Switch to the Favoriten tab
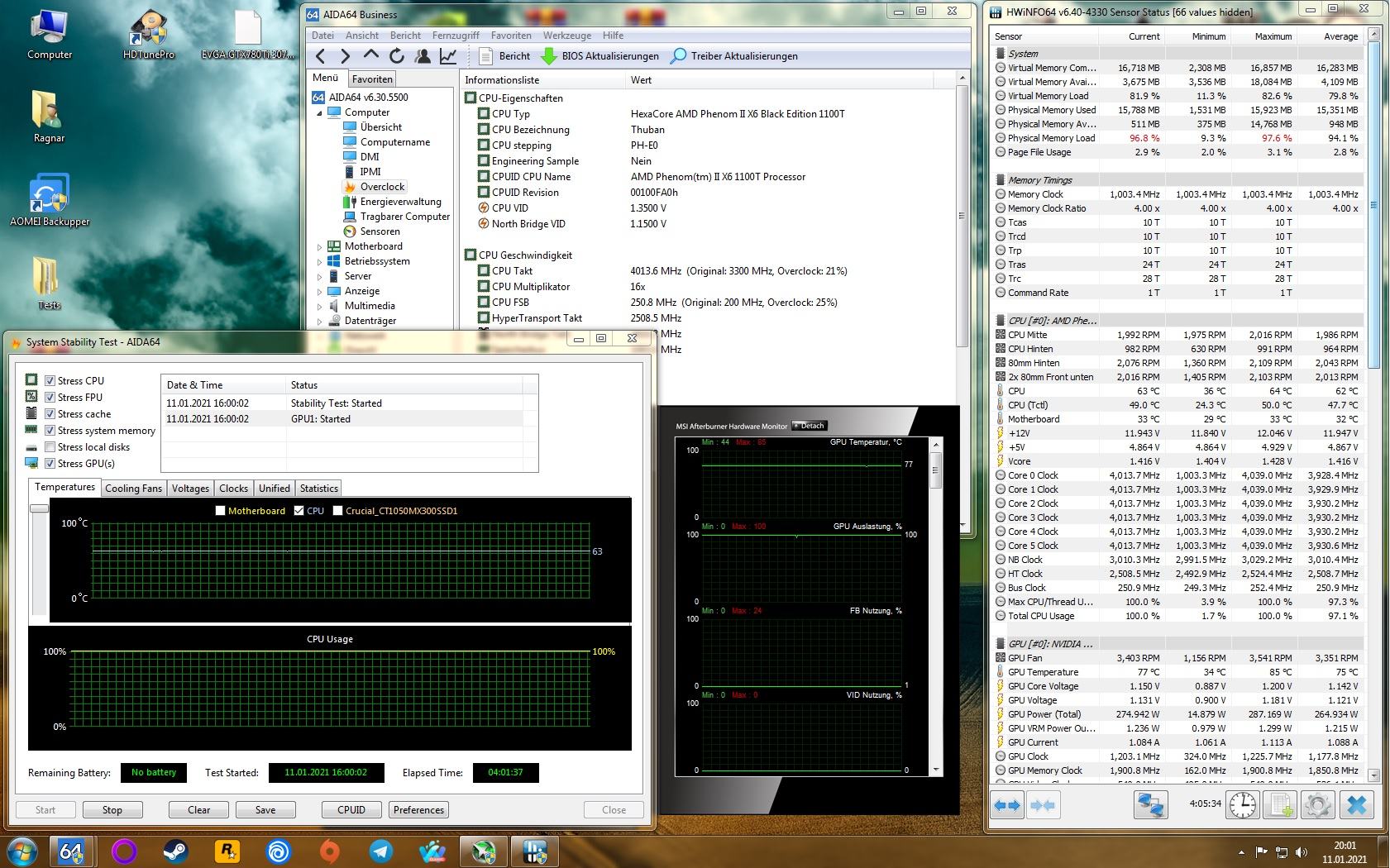This screenshot has width=1390, height=868. (x=372, y=79)
